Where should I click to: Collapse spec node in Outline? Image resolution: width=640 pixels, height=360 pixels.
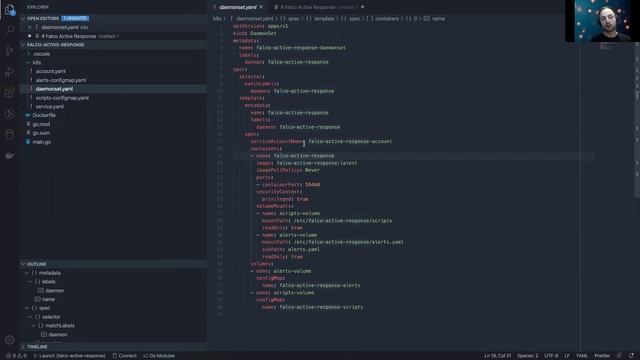click(27, 308)
